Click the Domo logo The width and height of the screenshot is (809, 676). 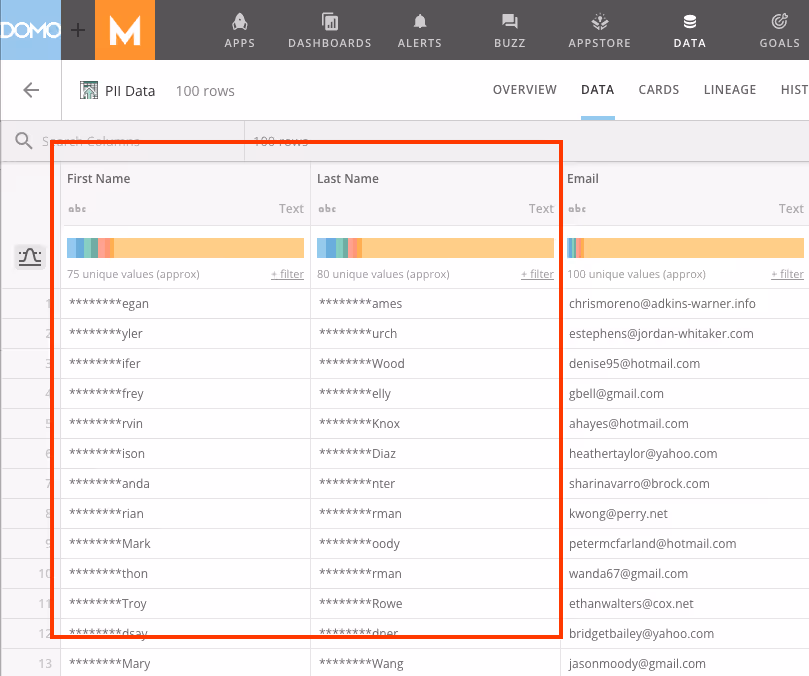(30, 30)
